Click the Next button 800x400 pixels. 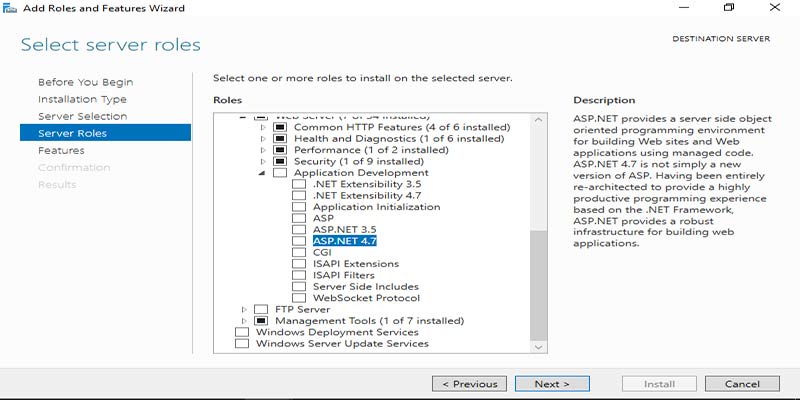552,384
